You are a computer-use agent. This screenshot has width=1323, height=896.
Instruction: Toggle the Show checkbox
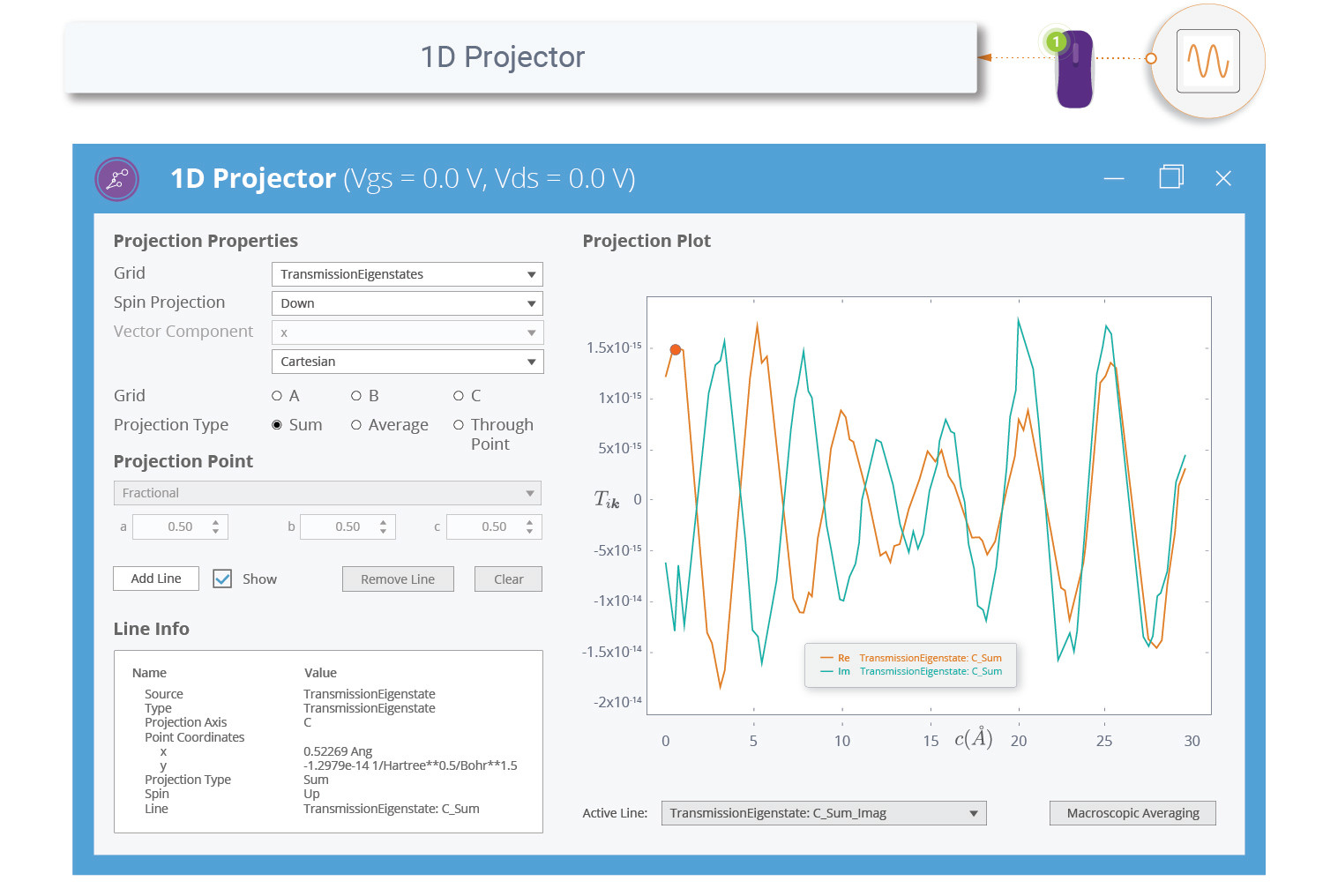(222, 579)
